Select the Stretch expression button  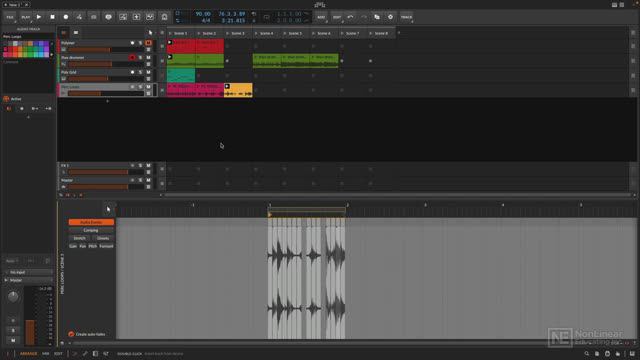click(x=80, y=238)
